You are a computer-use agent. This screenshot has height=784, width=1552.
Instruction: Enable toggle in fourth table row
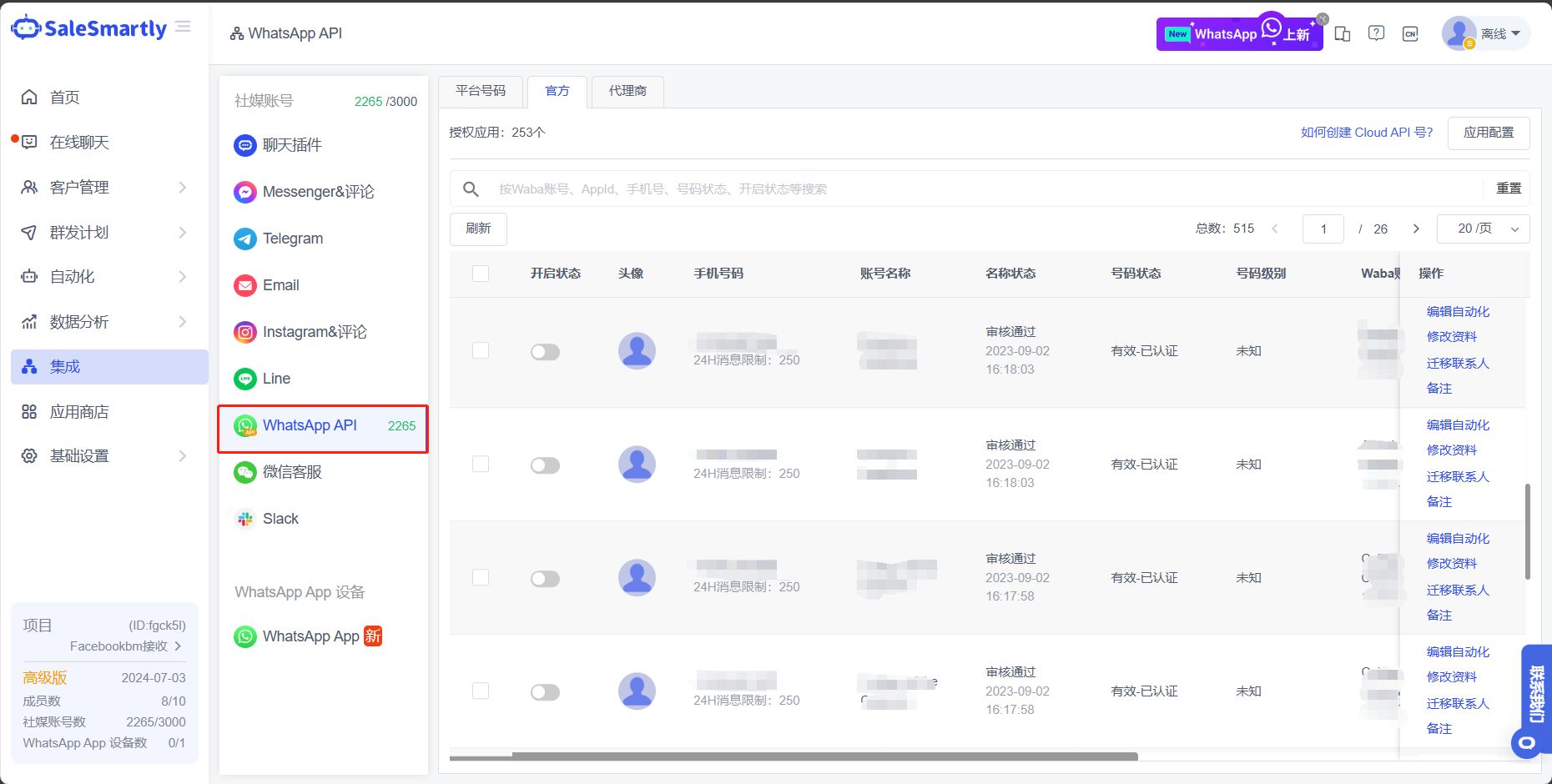pos(545,692)
